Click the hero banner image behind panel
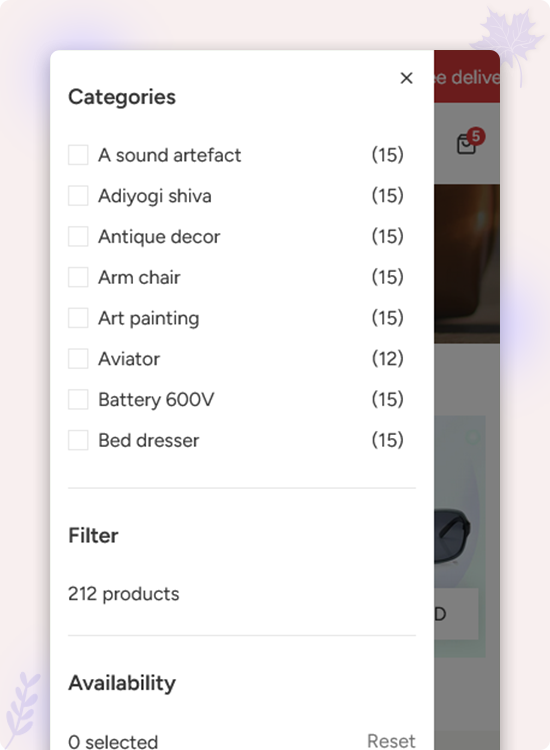This screenshot has height=750, width=550. coord(467,264)
